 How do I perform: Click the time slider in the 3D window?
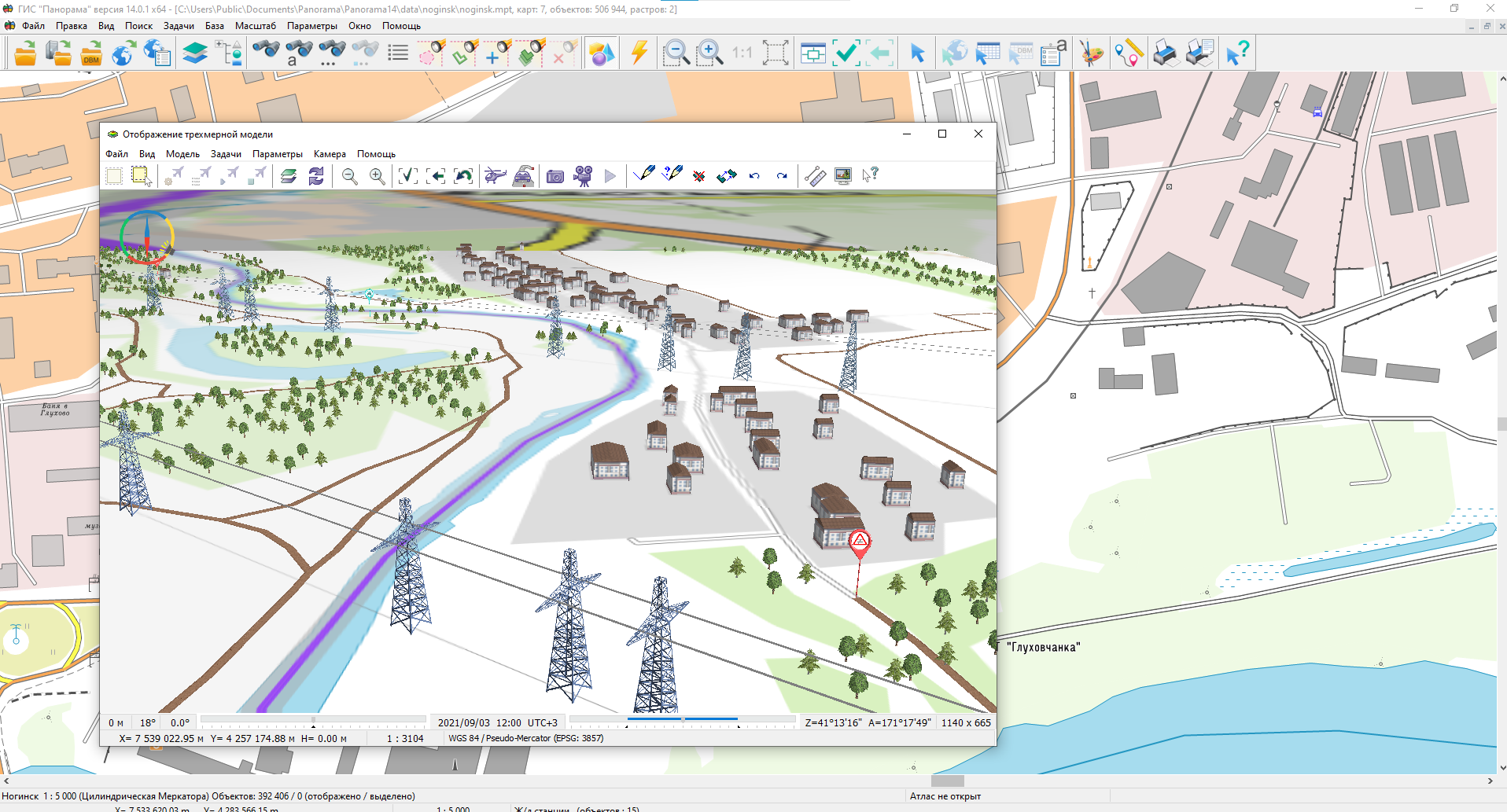point(682,718)
